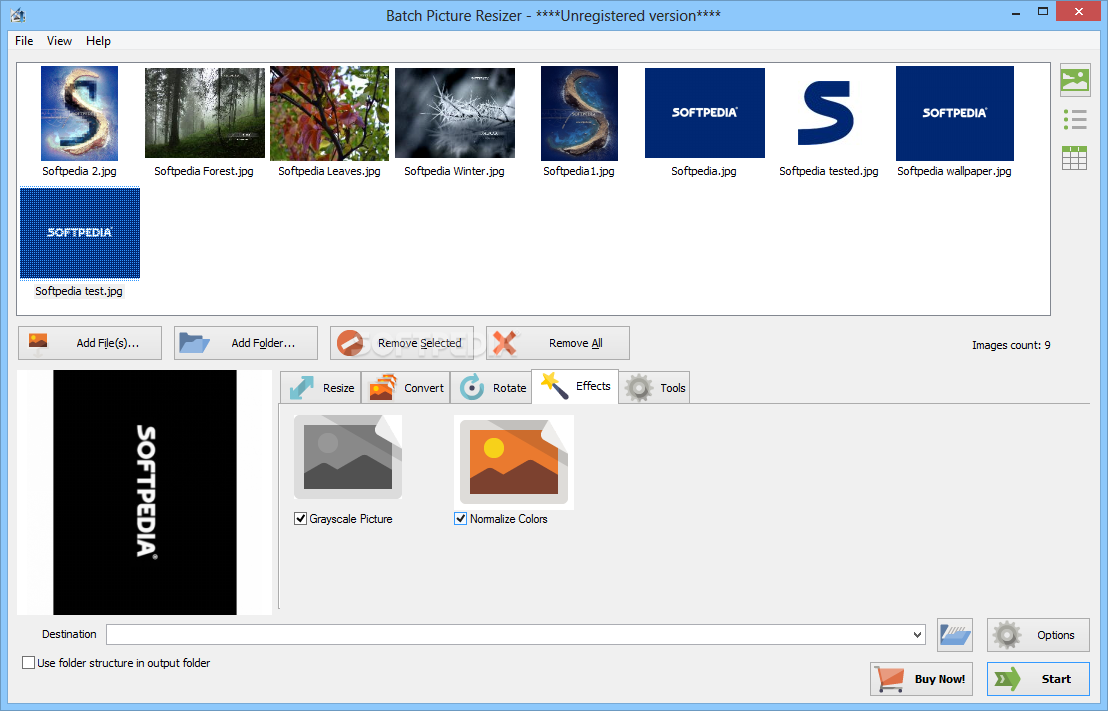Viewport: 1108px width, 711px height.
Task: Click the app icon in title bar
Action: pyautogui.click(x=18, y=15)
